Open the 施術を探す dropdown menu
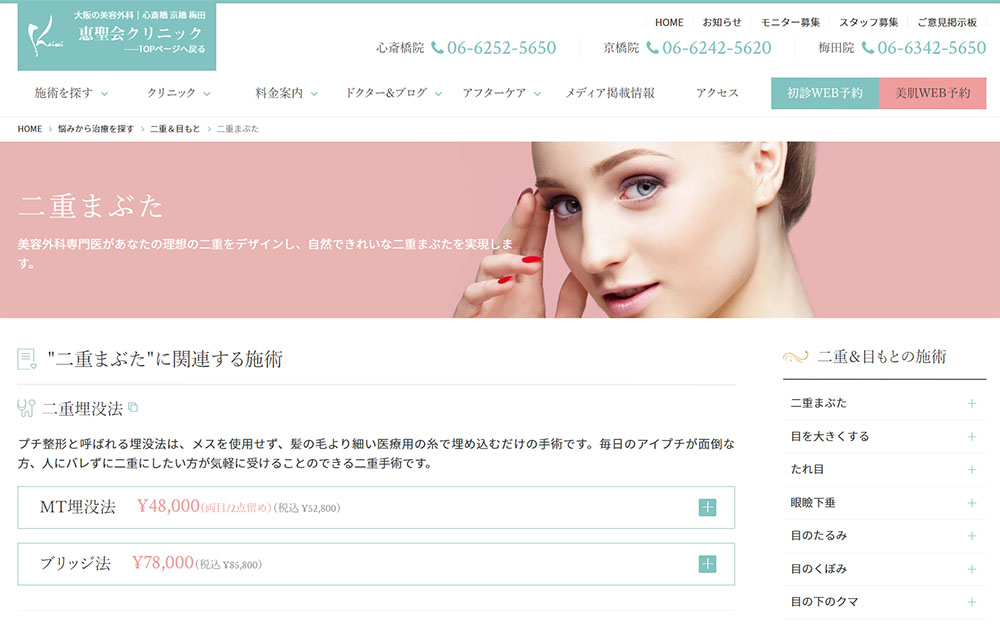Image resolution: width=1000 pixels, height=625 pixels. 72,93
